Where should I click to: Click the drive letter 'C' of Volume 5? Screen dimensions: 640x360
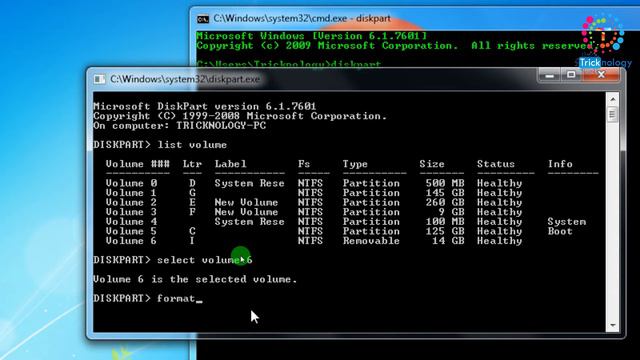pyautogui.click(x=192, y=231)
